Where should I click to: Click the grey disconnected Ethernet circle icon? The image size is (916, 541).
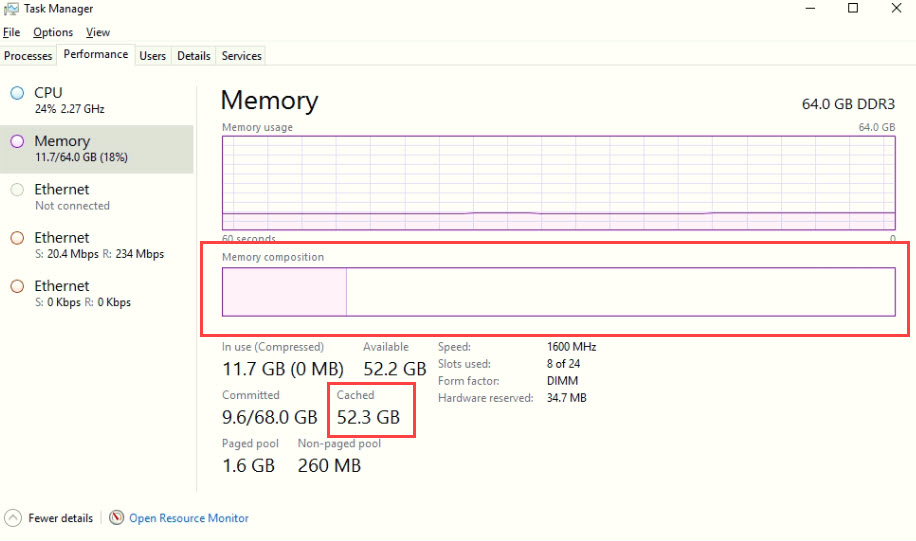point(17,190)
